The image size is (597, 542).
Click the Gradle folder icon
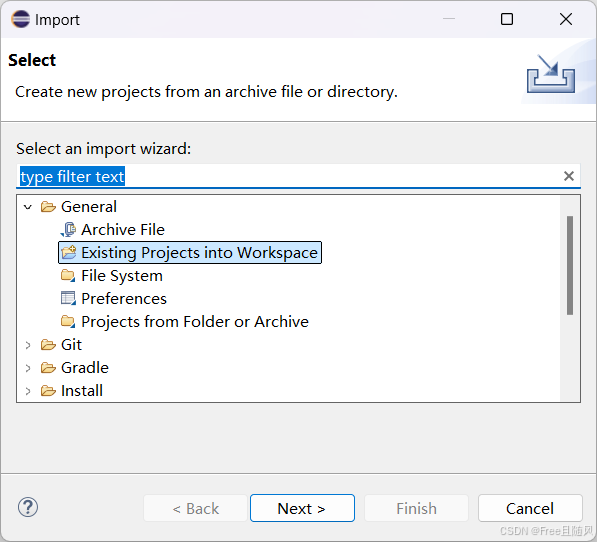(x=48, y=368)
